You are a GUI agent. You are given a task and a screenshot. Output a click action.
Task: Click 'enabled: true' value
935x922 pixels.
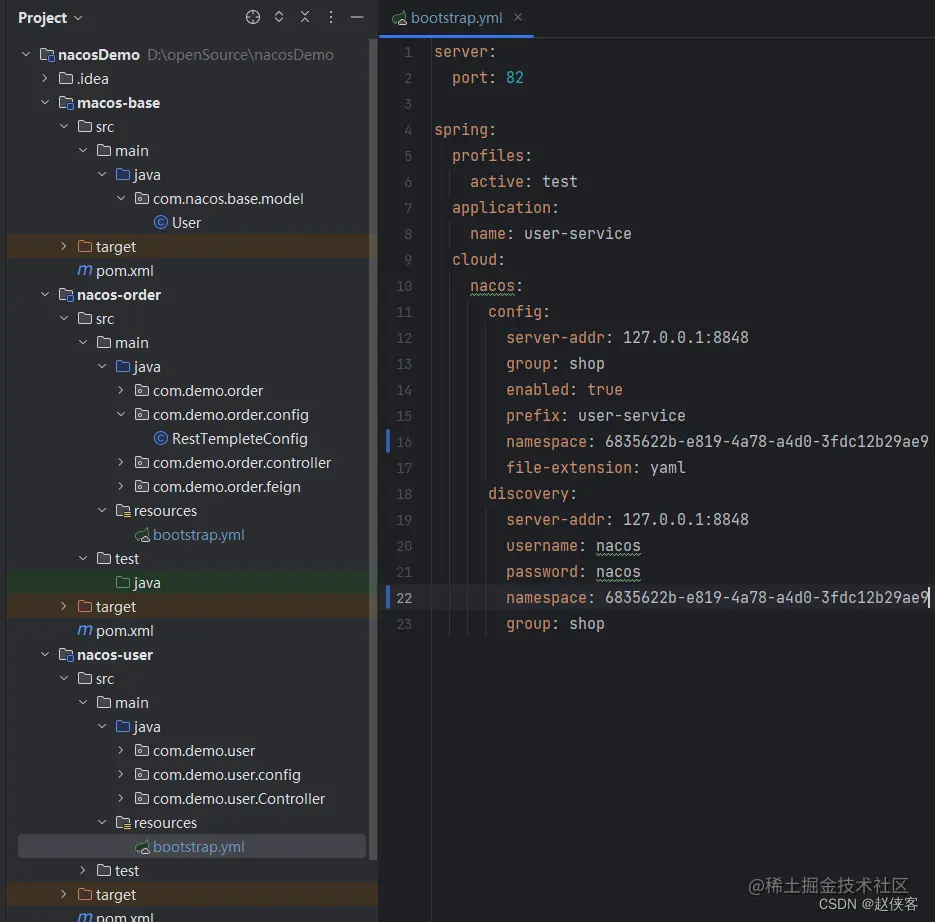605,389
